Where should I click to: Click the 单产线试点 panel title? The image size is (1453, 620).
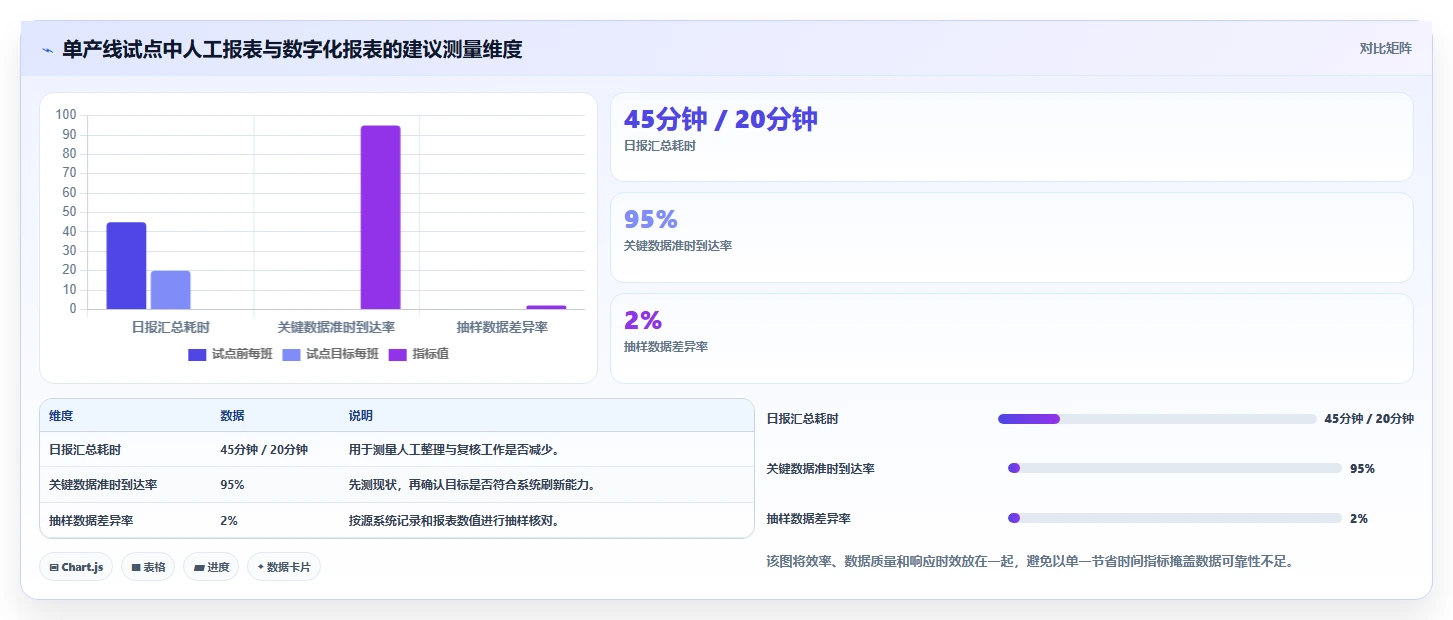pos(292,49)
